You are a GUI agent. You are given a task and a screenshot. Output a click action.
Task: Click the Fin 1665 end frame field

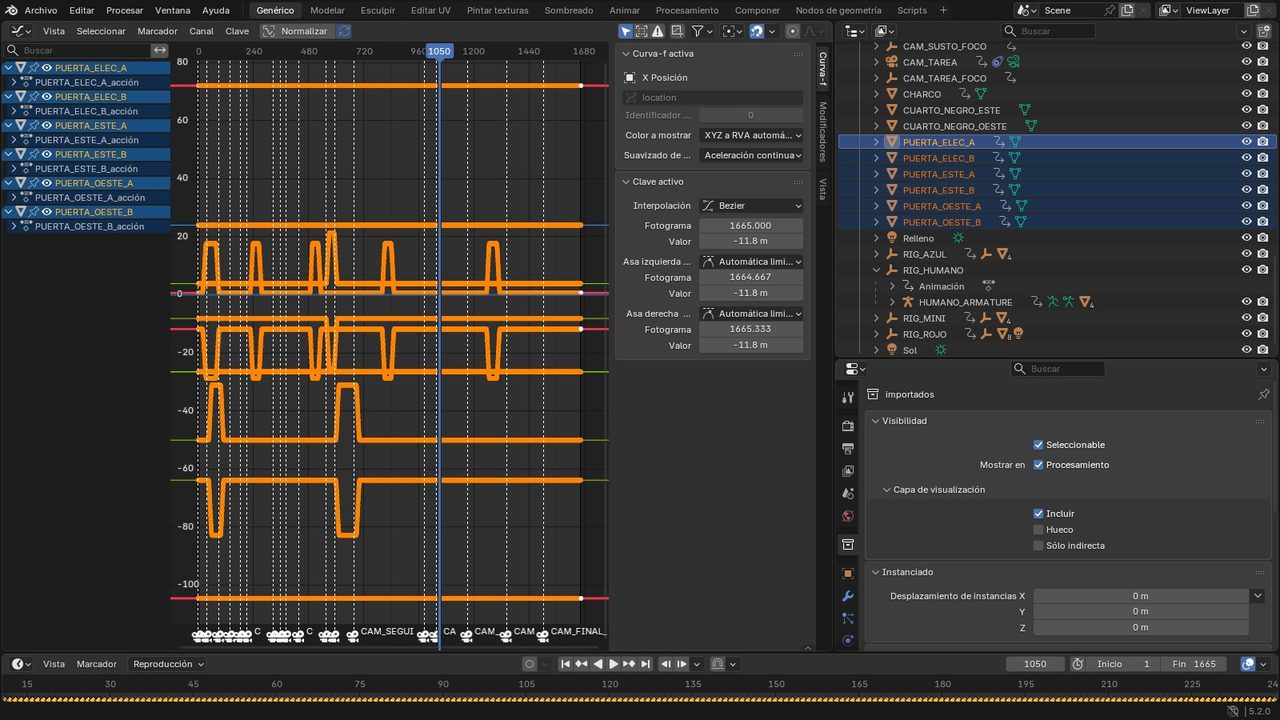[1193, 664]
